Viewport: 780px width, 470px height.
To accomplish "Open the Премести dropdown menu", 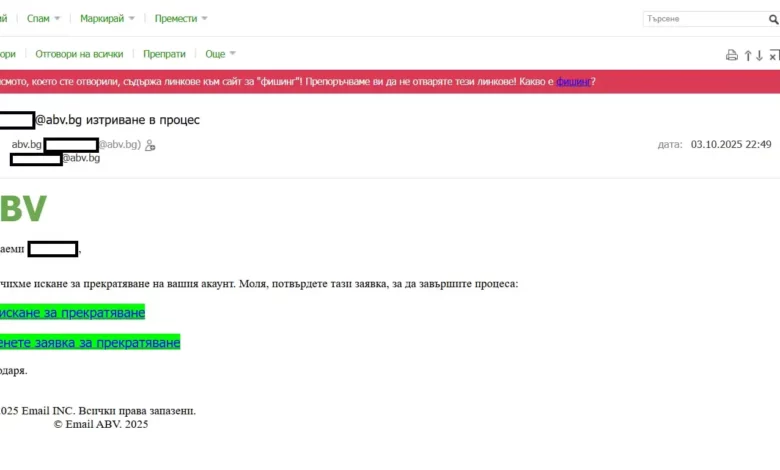I will click(x=181, y=18).
